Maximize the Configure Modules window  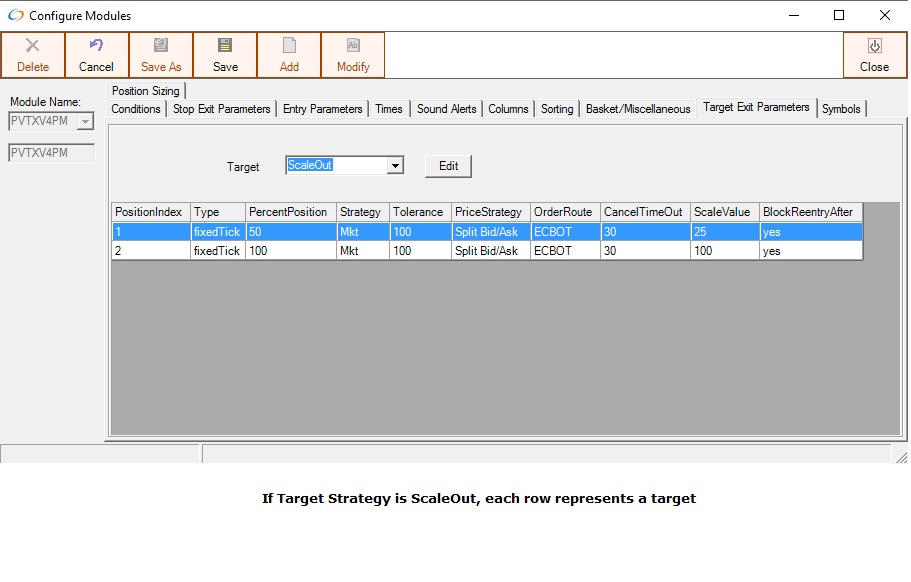[x=839, y=15]
